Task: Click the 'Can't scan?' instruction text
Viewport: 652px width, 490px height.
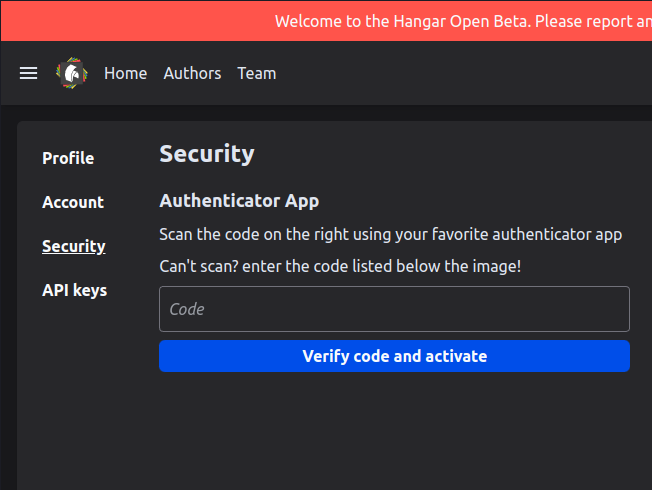Action: click(340, 266)
